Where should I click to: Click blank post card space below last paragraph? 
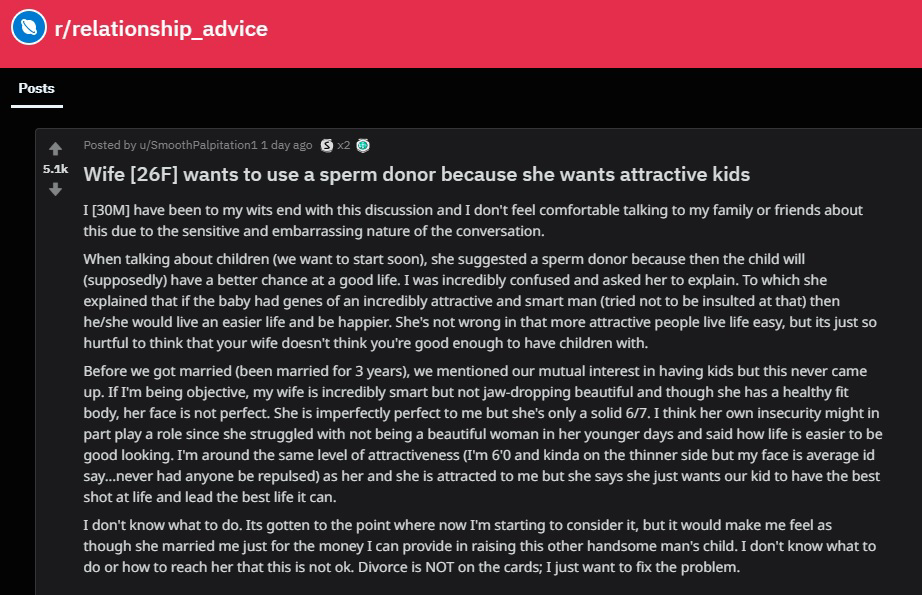pyautogui.click(x=470, y=586)
